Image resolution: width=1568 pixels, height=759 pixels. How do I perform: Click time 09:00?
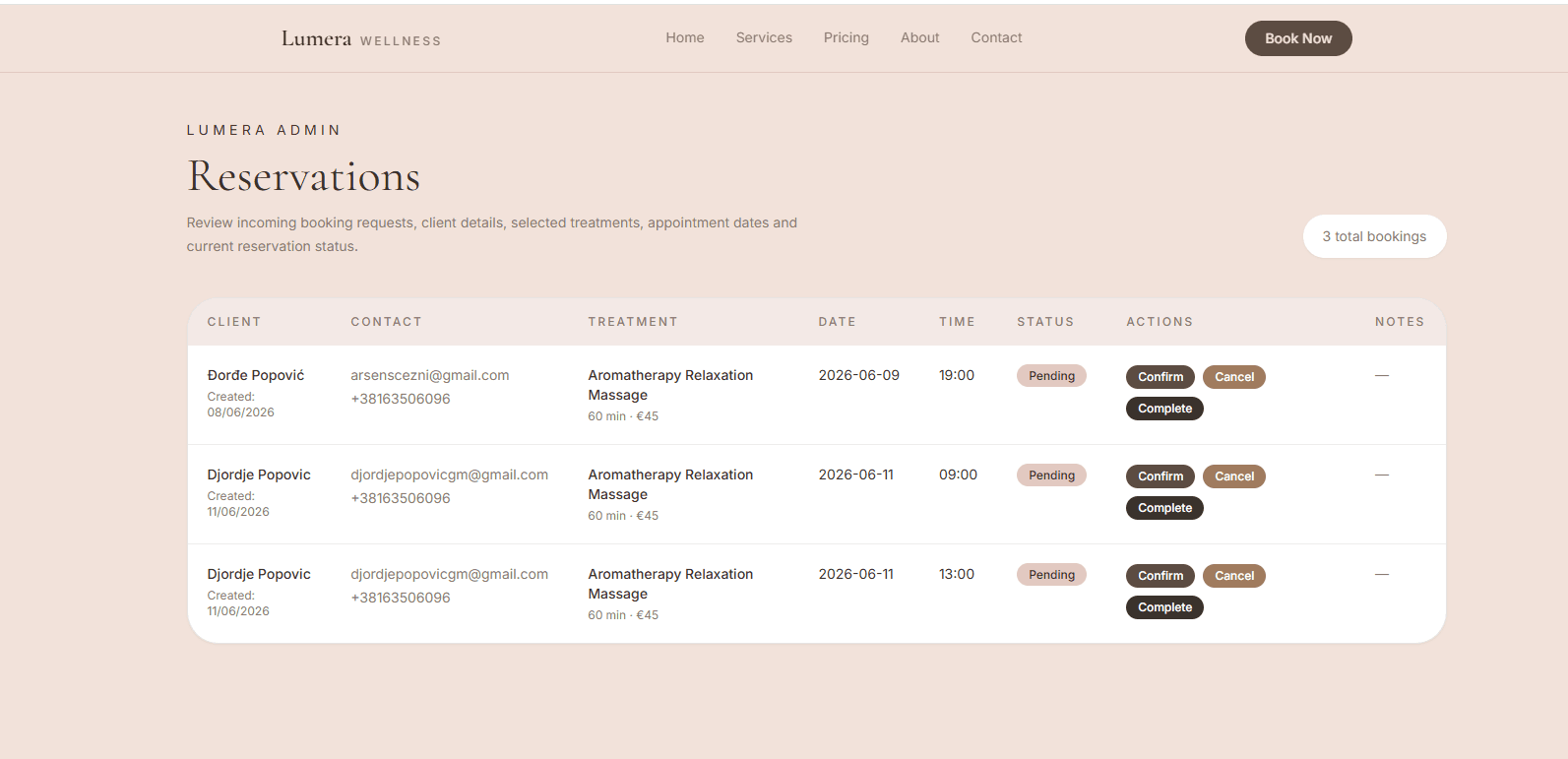(958, 474)
